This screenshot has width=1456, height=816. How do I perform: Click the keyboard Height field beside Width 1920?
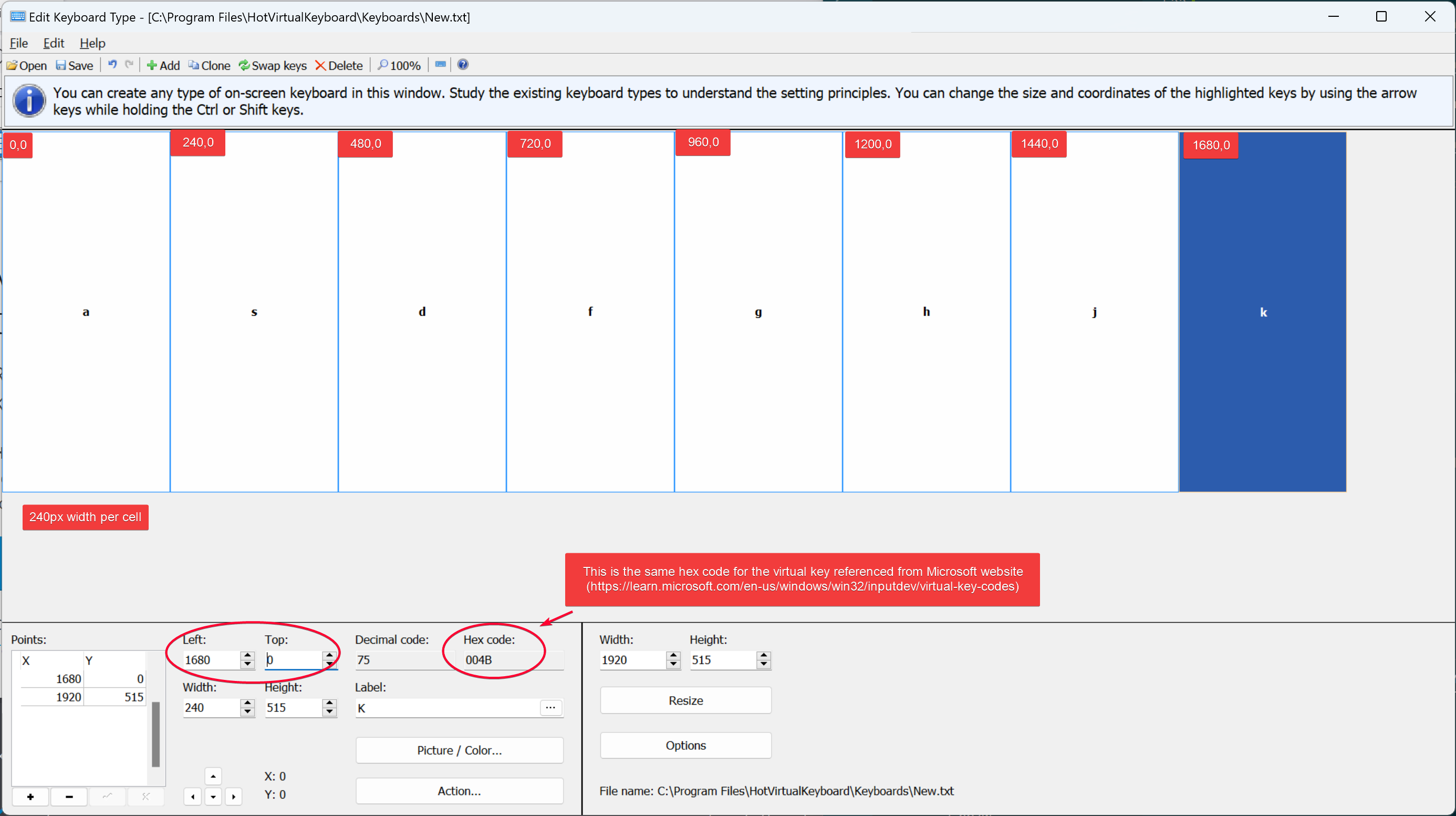pyautogui.click(x=723, y=660)
